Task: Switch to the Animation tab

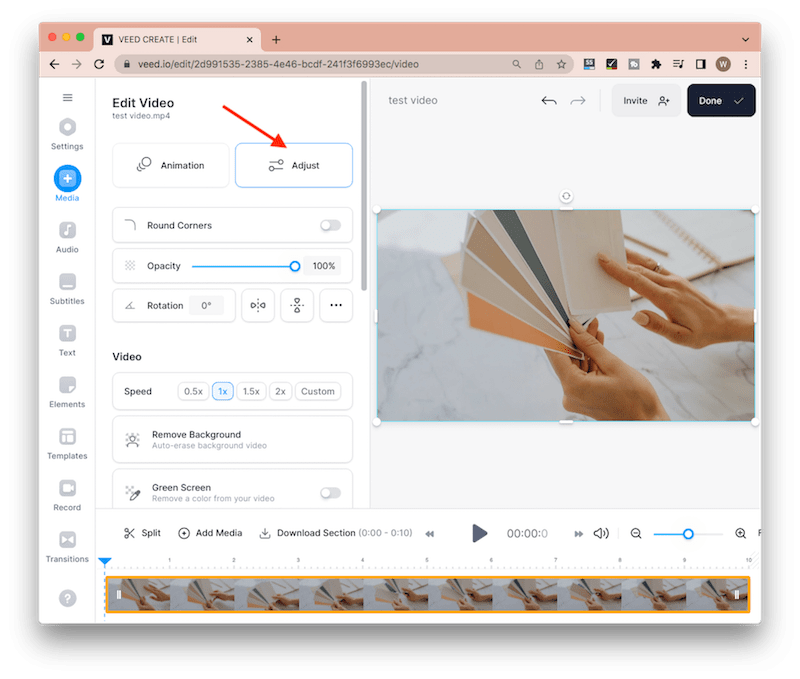Action: (x=171, y=165)
